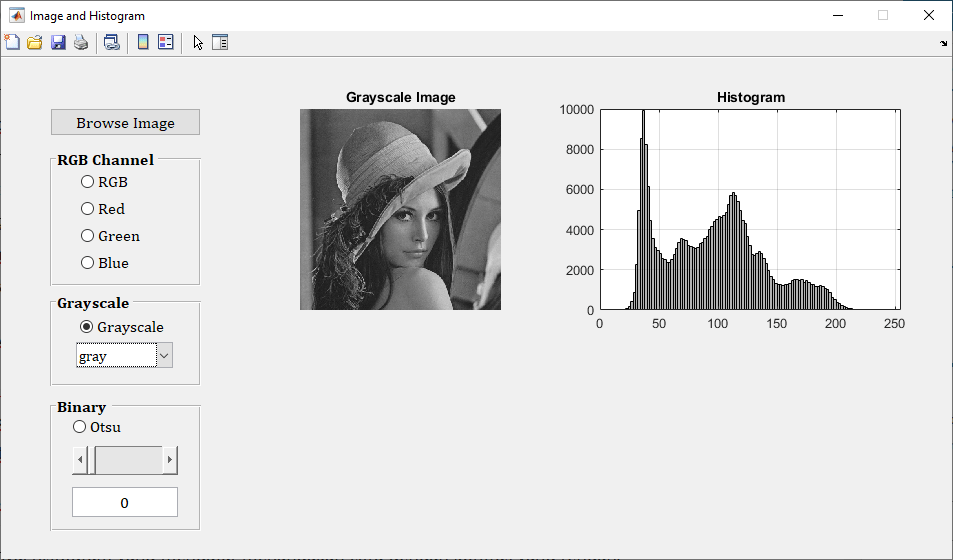The image size is (953, 560).
Task: Click the threshold value field showing 0
Action: (x=125, y=502)
